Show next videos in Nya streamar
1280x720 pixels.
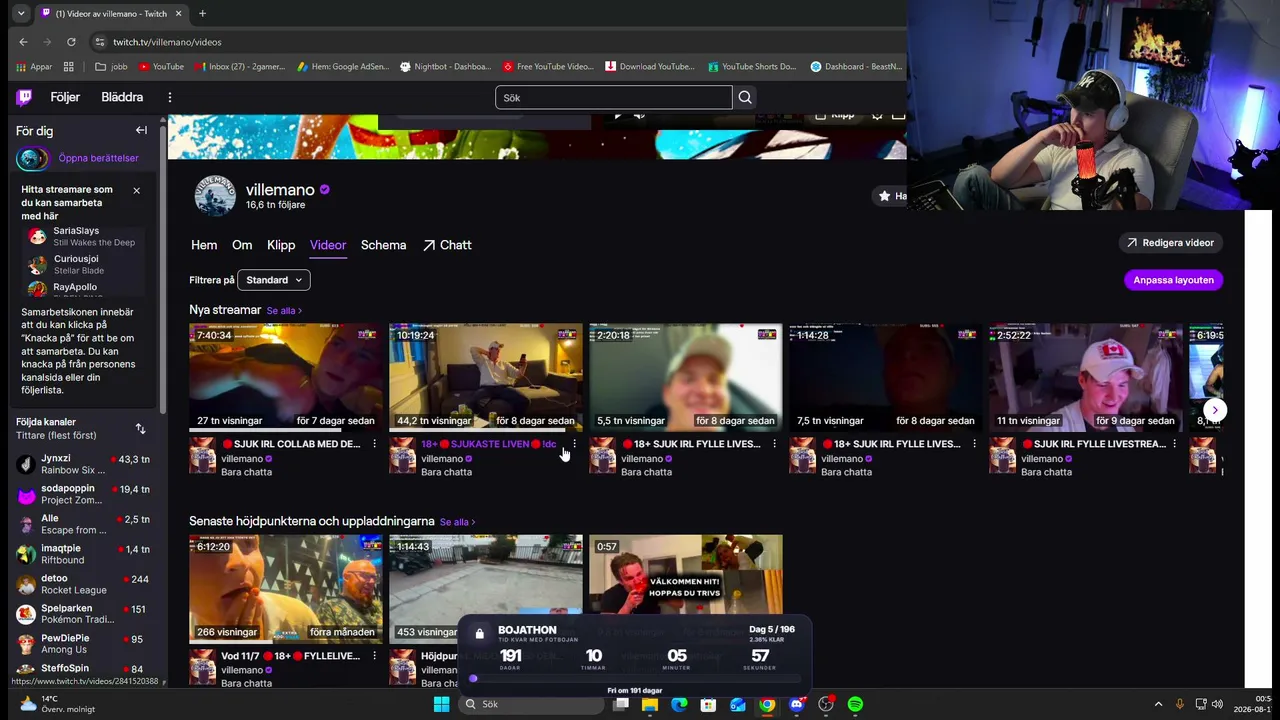[1214, 410]
